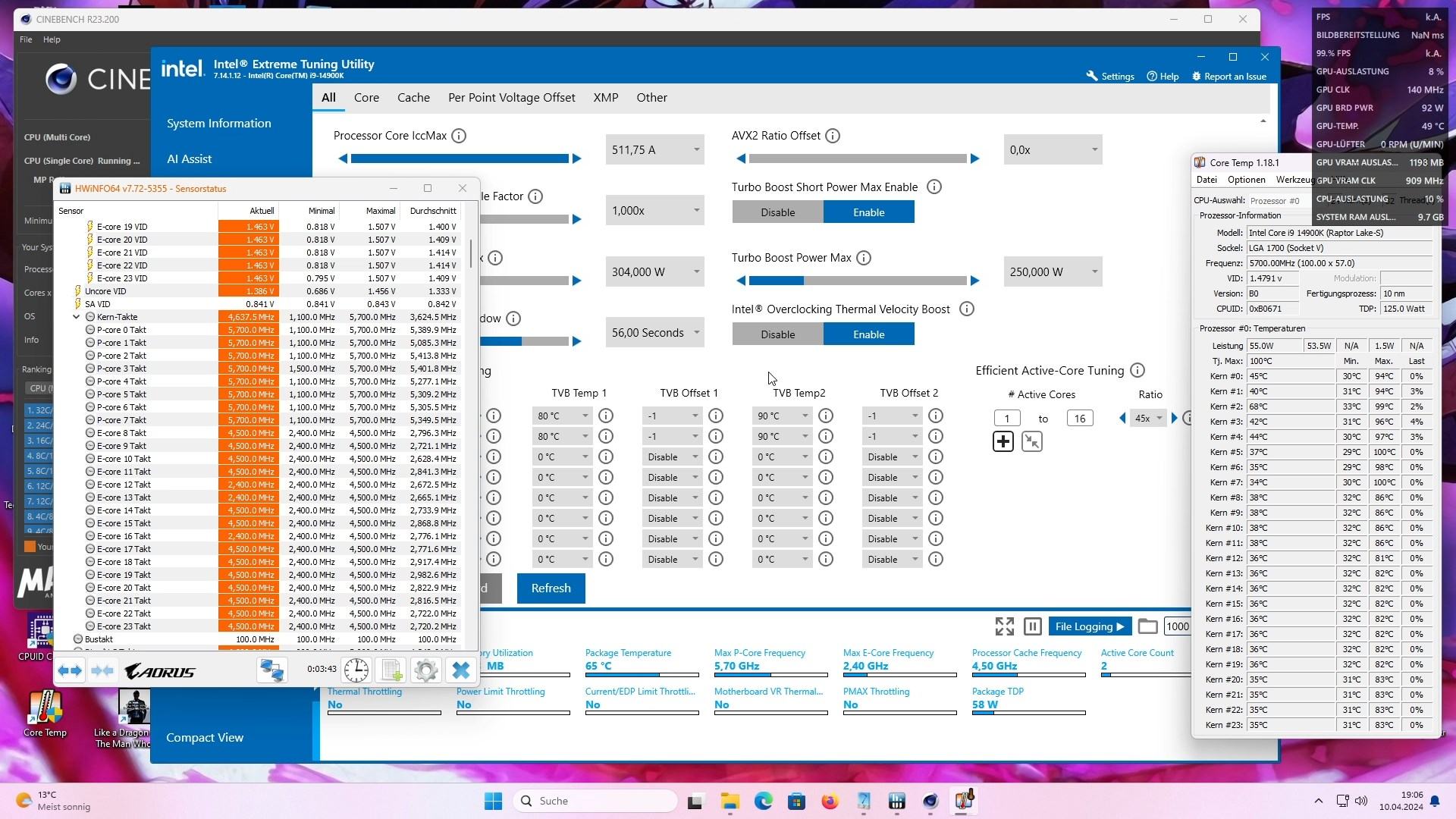
Task: Click Turbo Boost Power Max slider track
Action: (858, 281)
